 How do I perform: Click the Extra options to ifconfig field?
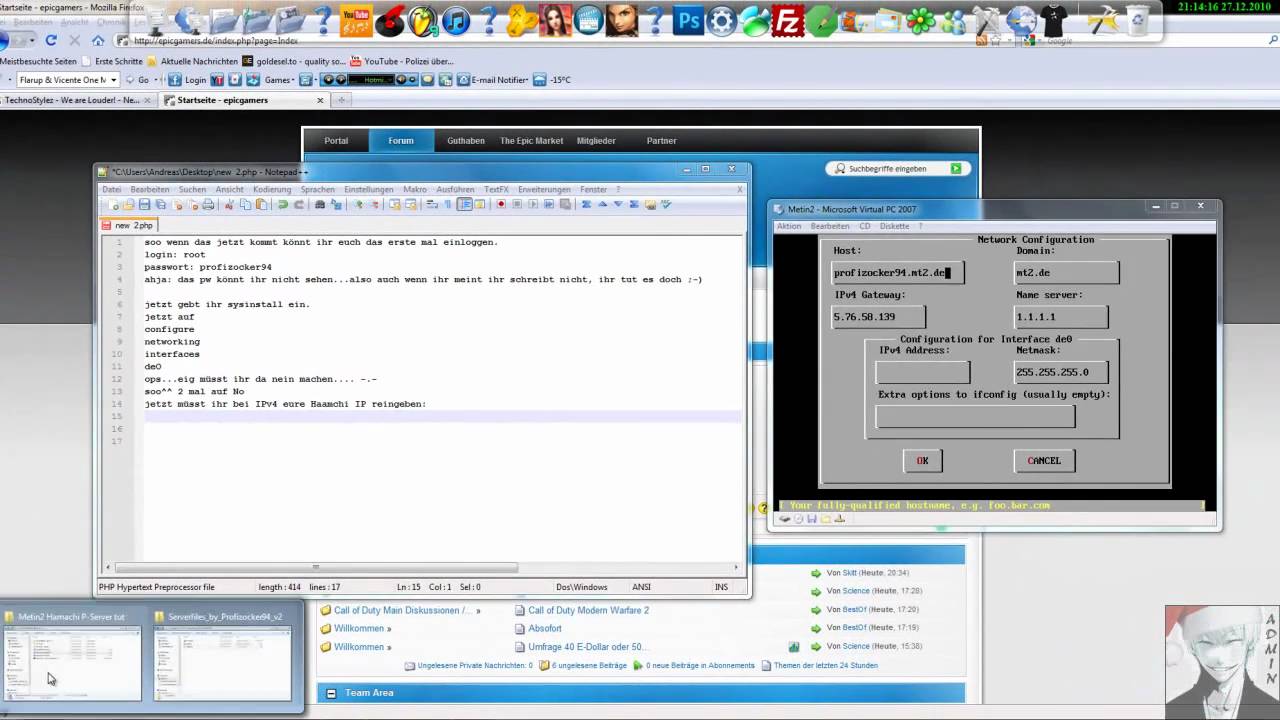click(x=975, y=416)
